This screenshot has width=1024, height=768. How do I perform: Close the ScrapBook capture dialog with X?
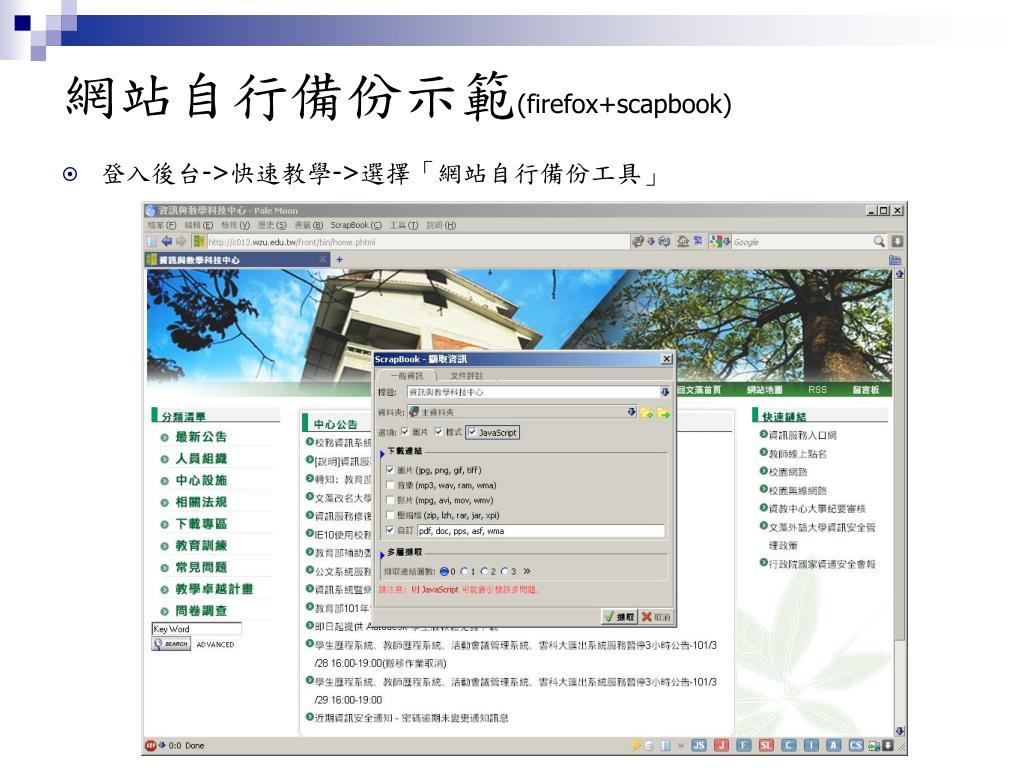(667, 359)
